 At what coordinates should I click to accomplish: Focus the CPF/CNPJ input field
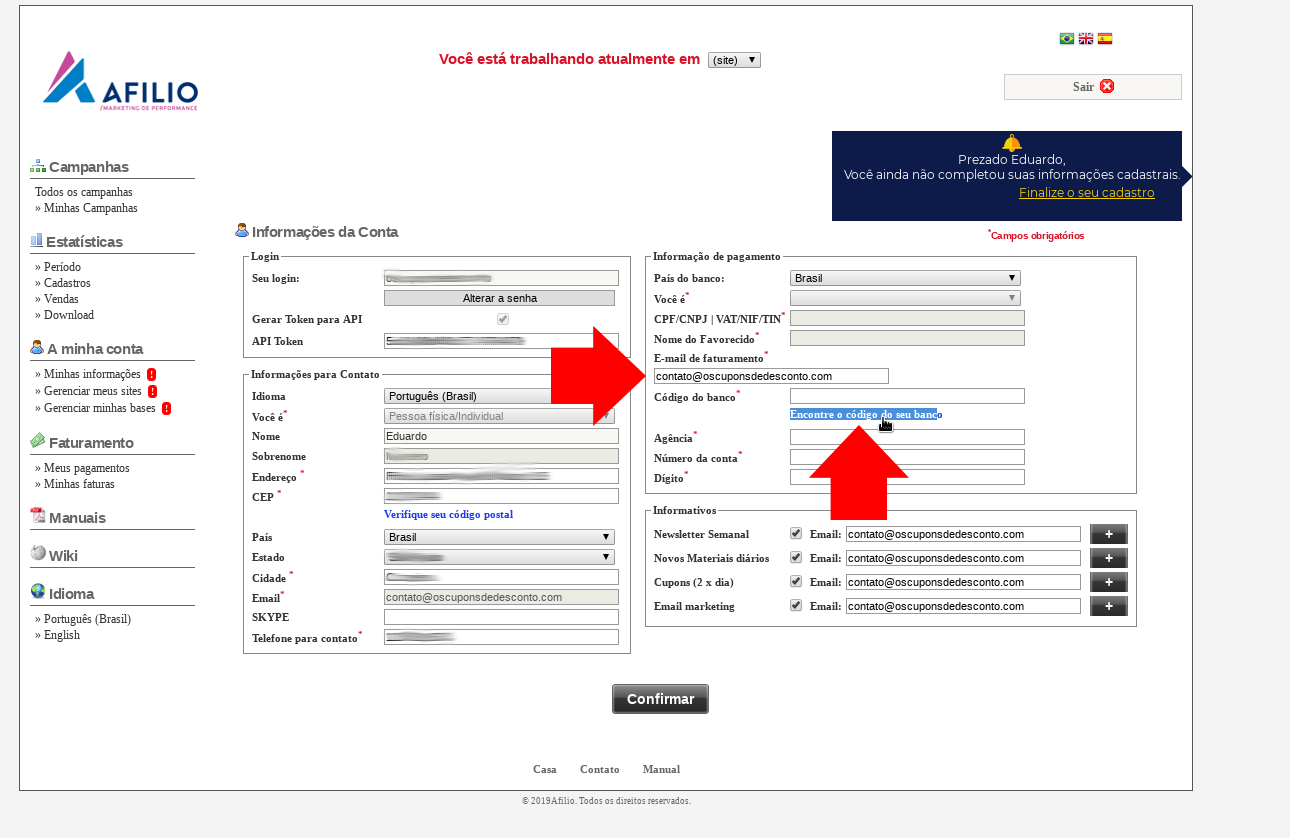[x=907, y=318]
